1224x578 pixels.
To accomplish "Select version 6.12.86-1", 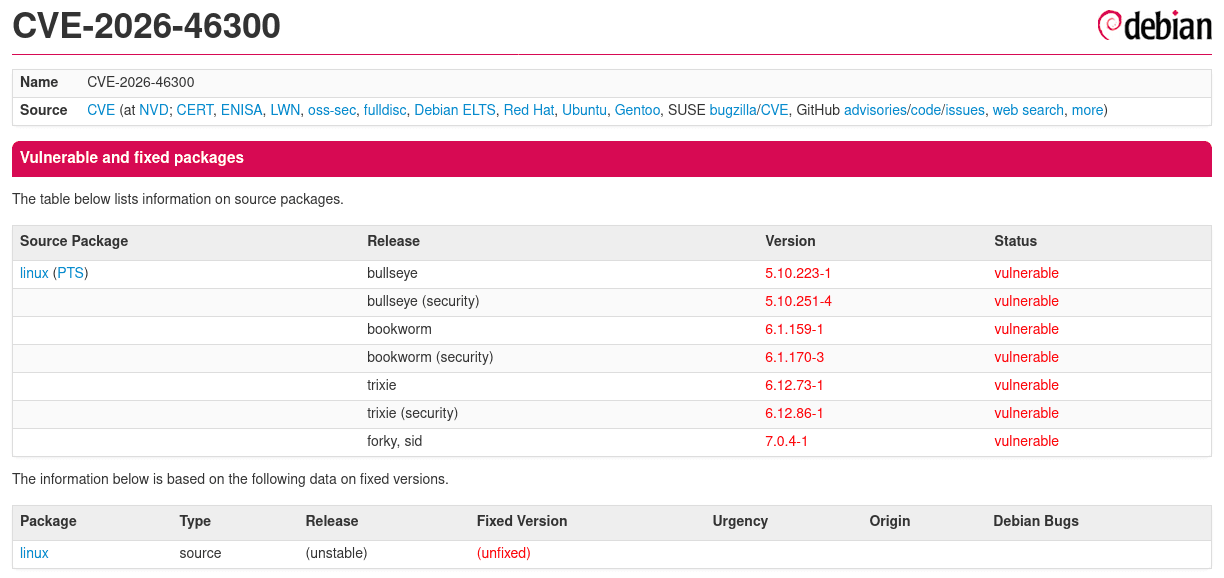I will (x=795, y=413).
